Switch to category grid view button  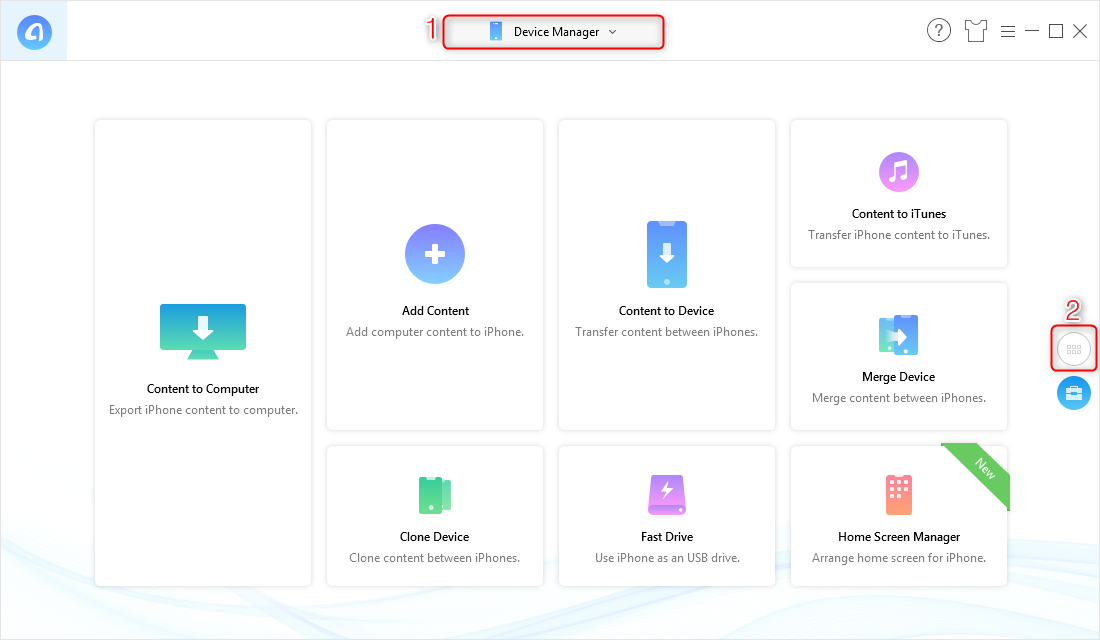[1073, 349]
